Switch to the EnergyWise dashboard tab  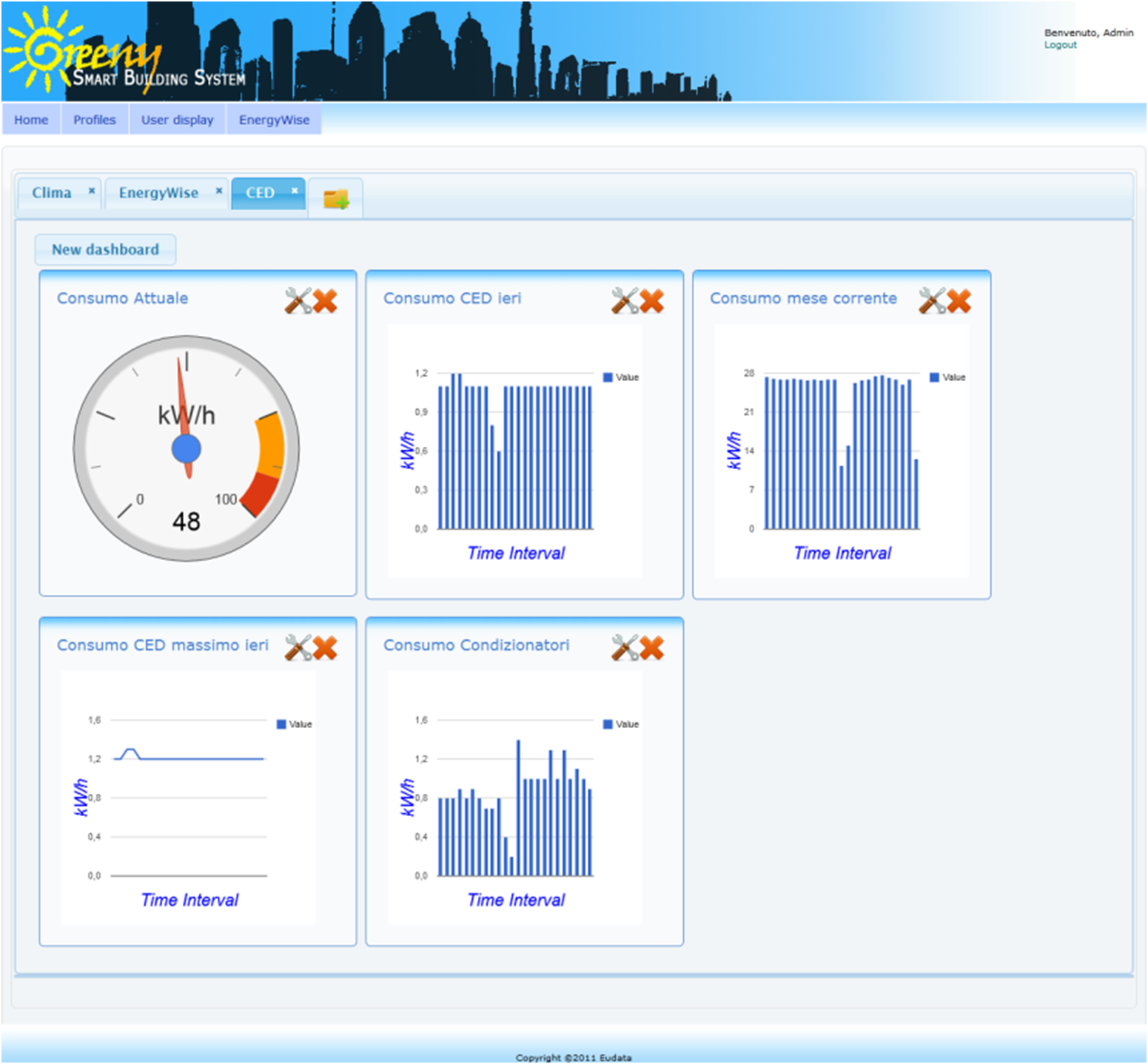(158, 193)
